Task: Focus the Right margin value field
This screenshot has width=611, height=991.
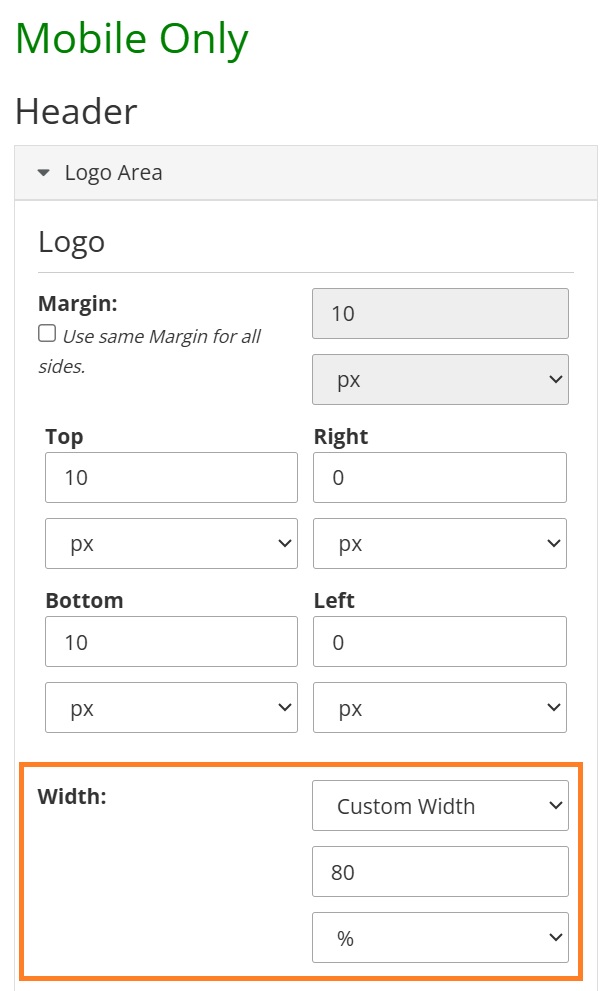Action: coord(440,477)
